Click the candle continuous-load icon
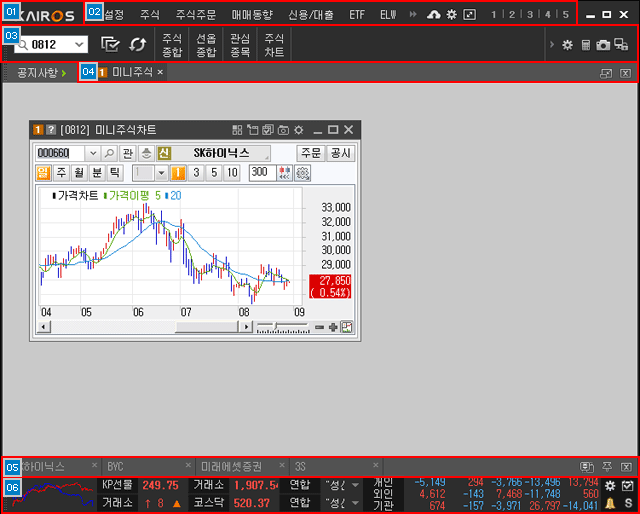Screen dimensions: 640x514 (284, 173)
